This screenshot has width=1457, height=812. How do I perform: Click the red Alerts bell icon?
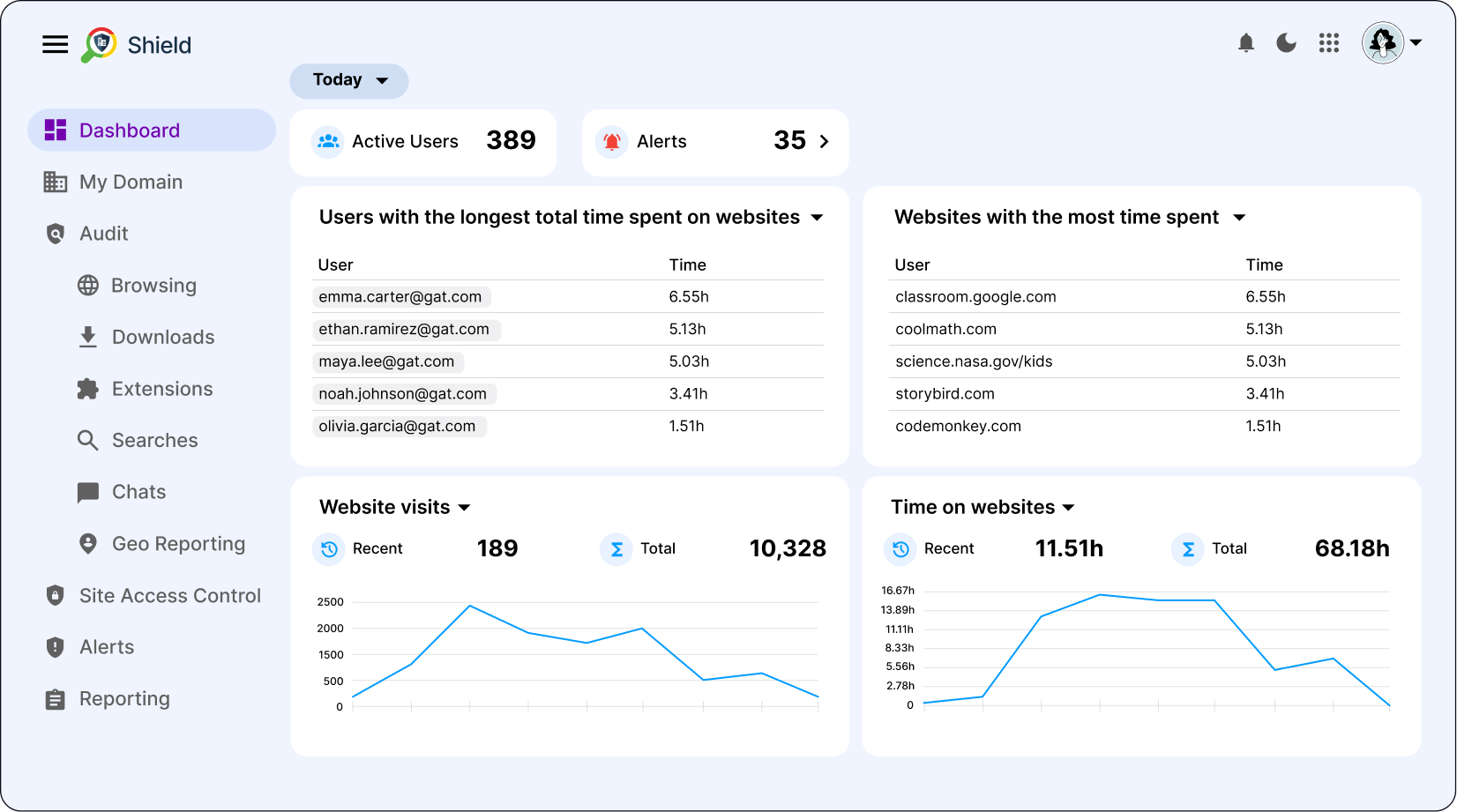[612, 141]
